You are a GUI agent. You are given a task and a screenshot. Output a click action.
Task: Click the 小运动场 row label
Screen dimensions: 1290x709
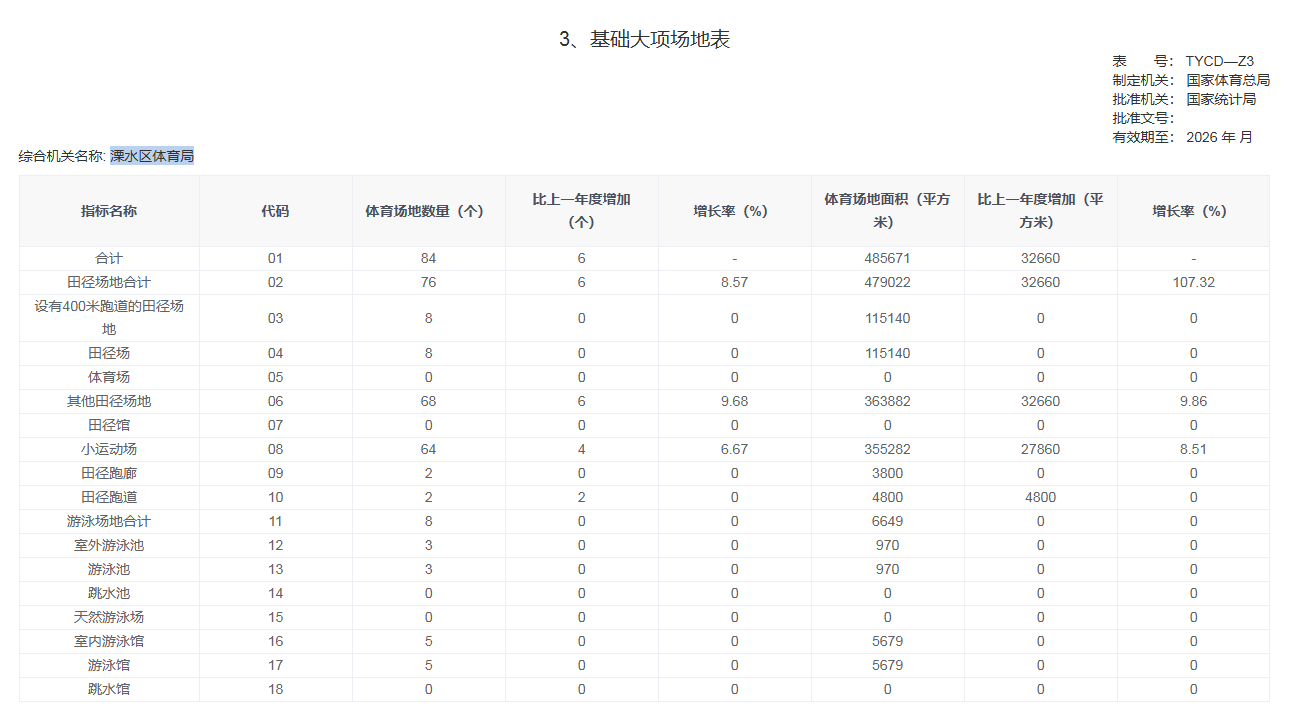pyautogui.click(x=109, y=449)
